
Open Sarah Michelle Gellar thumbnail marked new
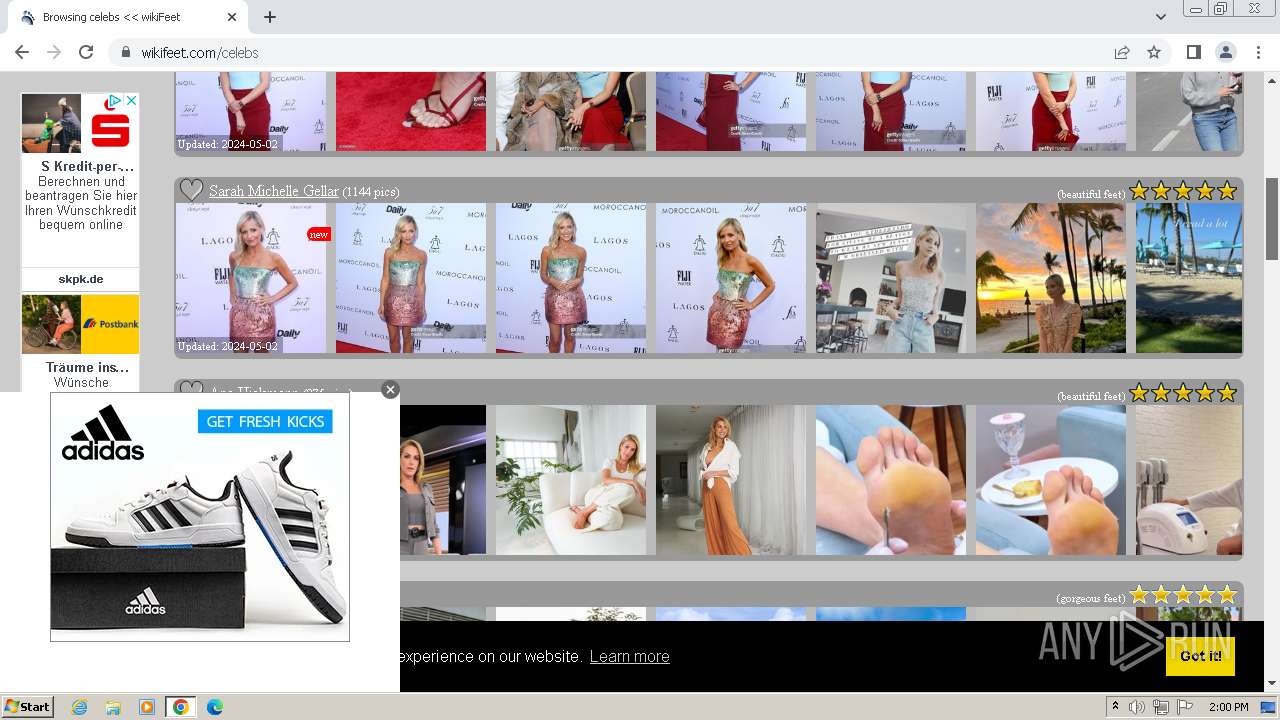[251, 278]
